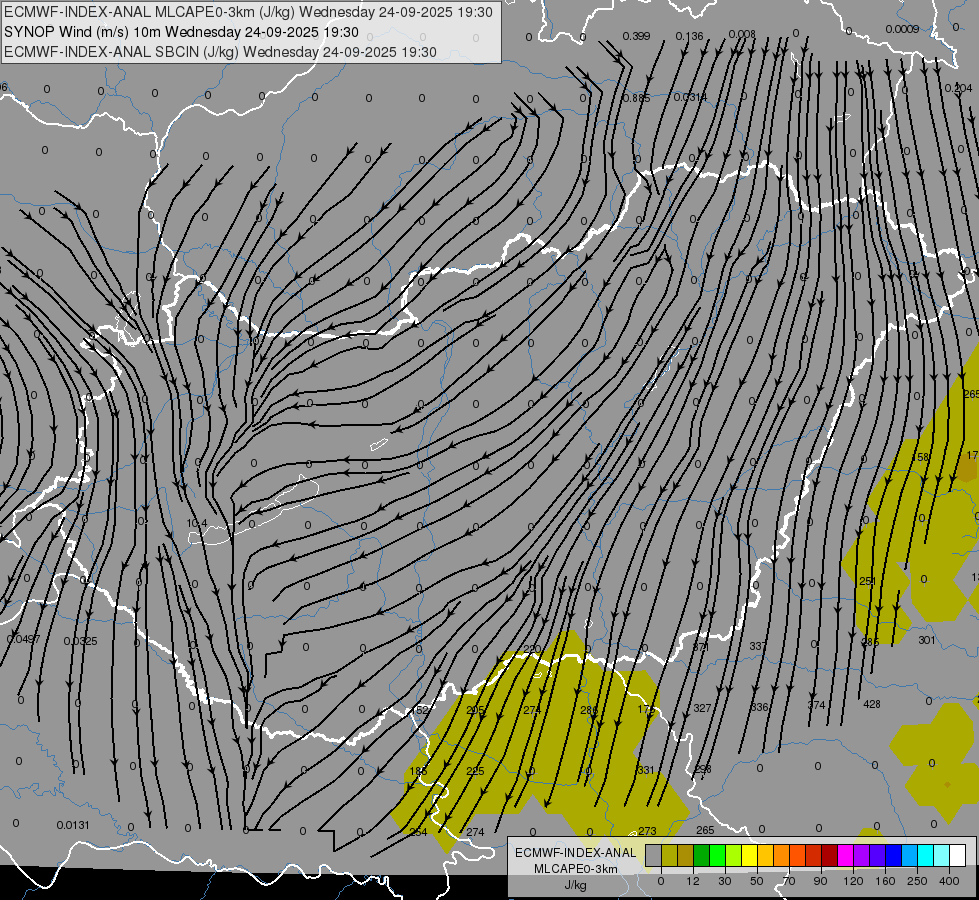Image resolution: width=979 pixels, height=900 pixels.
Task: Click the map value 301
Action: pos(927,640)
